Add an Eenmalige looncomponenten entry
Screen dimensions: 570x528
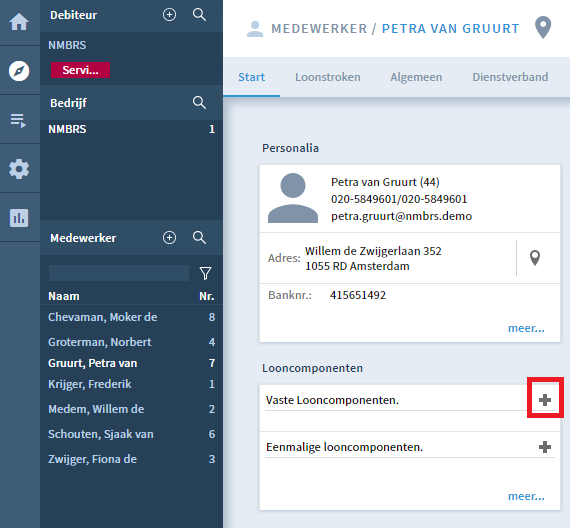point(545,447)
